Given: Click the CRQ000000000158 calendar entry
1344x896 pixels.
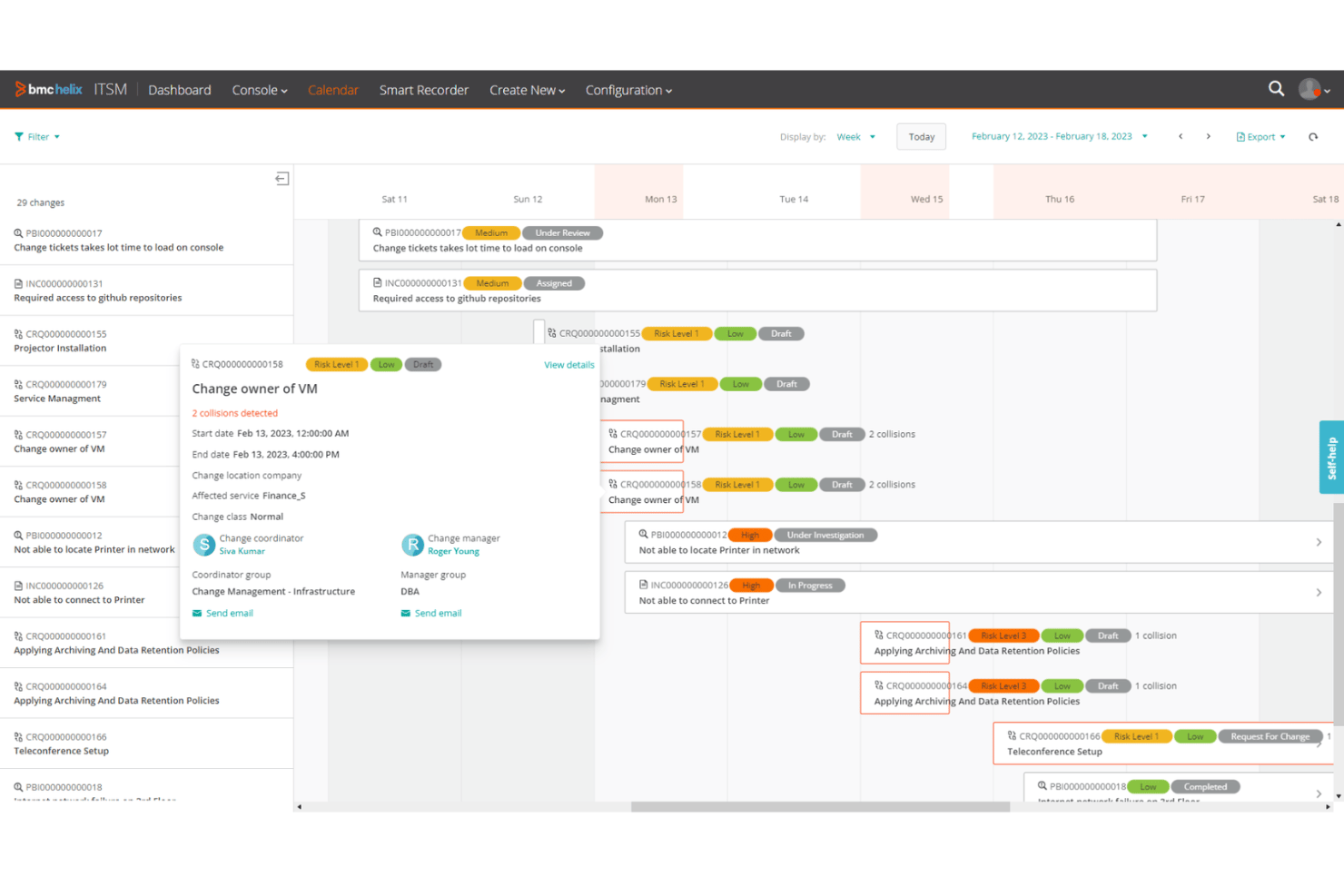Looking at the screenshot, I should [x=642, y=492].
